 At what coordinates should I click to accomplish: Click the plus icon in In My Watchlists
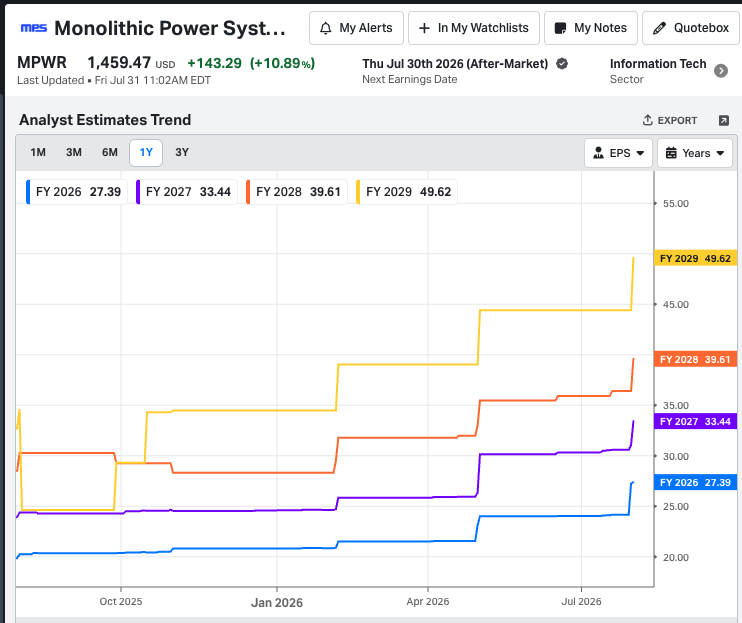[424, 28]
